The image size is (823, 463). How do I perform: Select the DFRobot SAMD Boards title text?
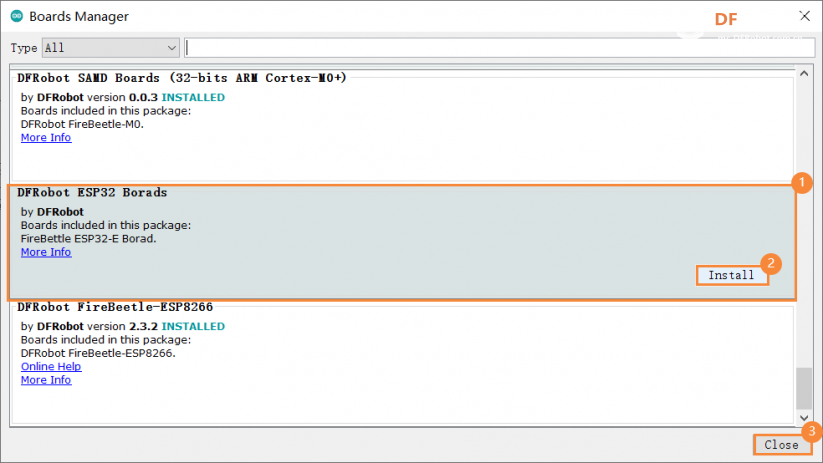182,78
